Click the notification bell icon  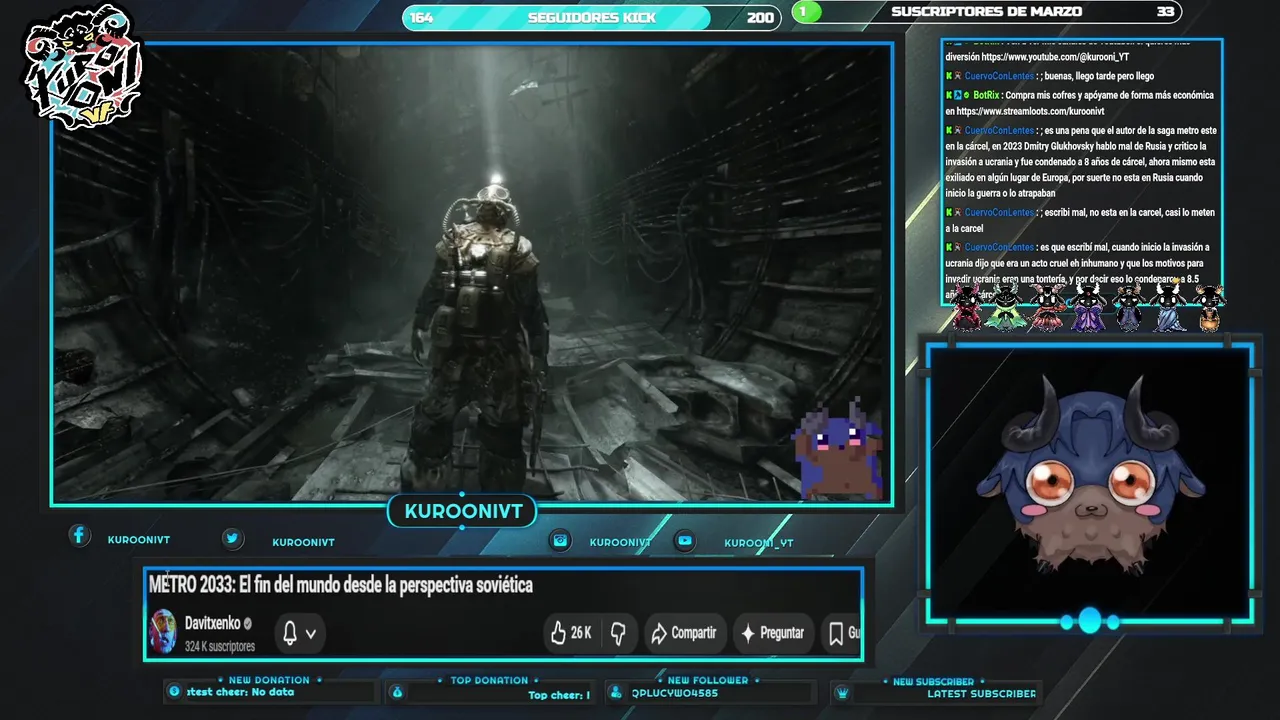290,633
